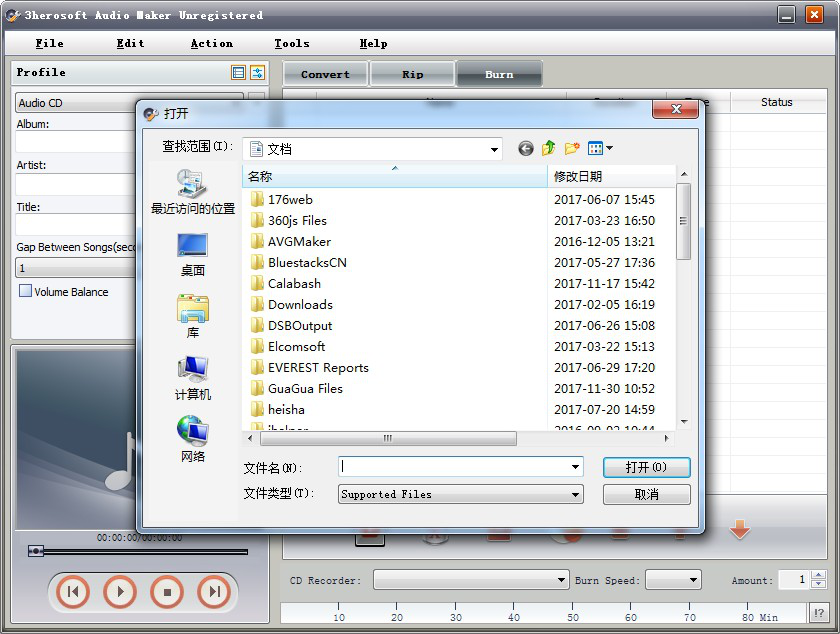Select the Downloads folder
840x634 pixels.
pyautogui.click(x=300, y=304)
